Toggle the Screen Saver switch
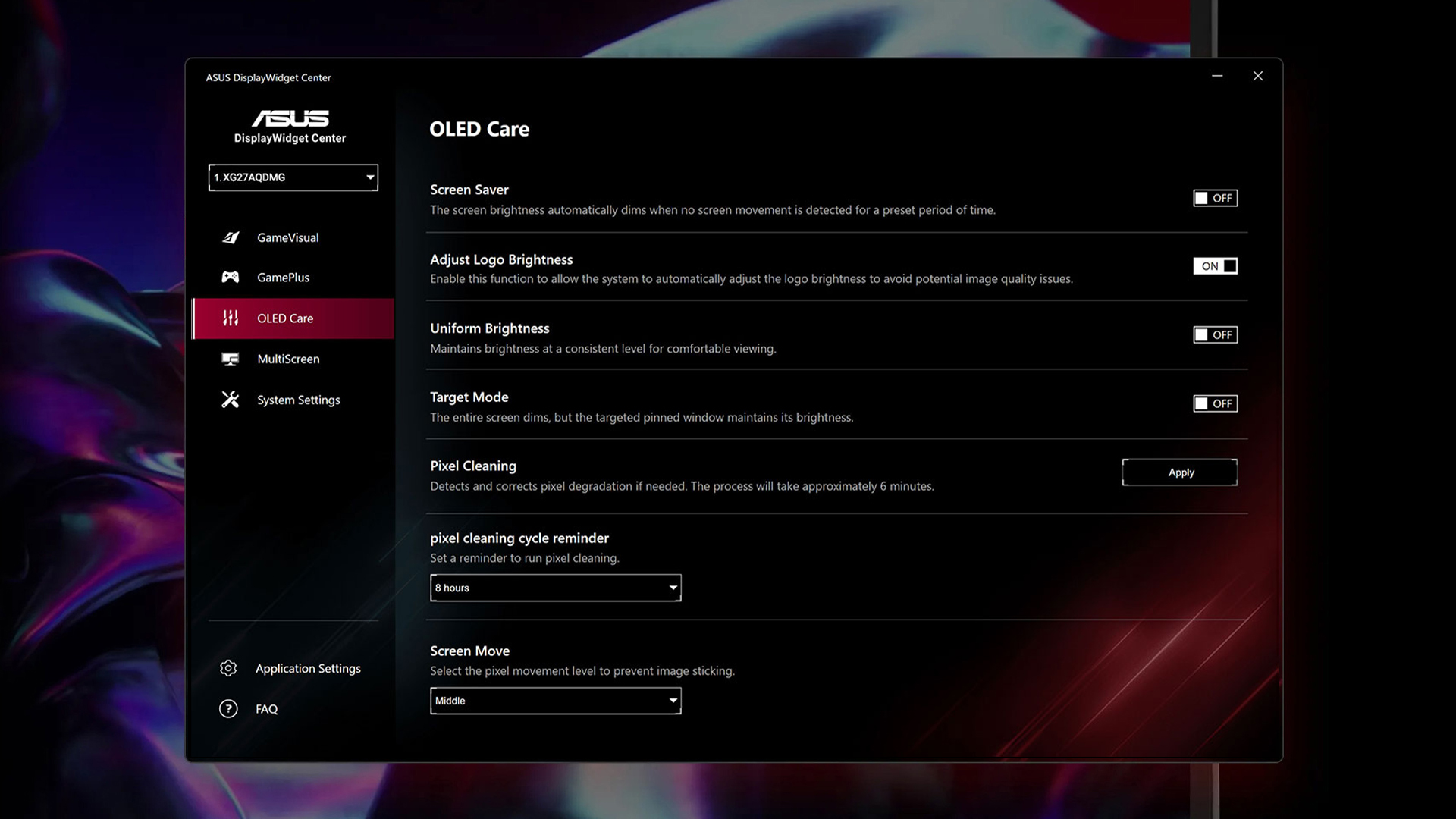1456x819 pixels. click(1215, 198)
